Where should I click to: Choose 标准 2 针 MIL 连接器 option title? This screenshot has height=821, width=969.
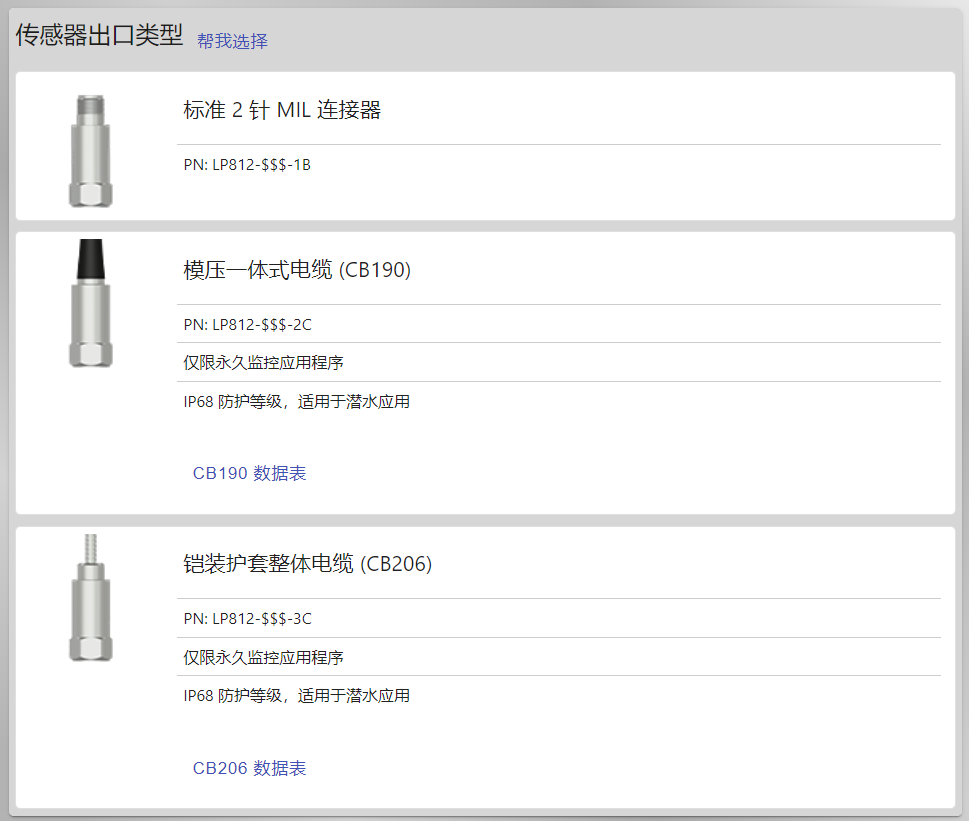[x=282, y=110]
